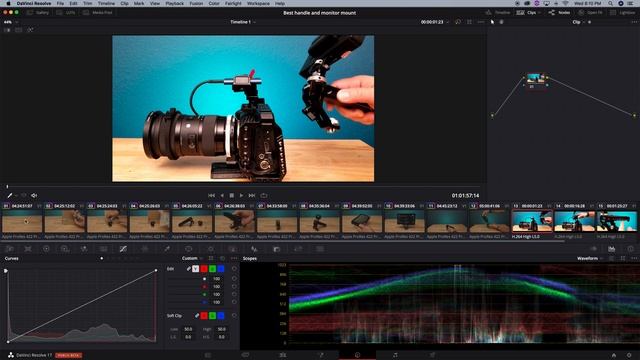Screen dimensions: 640x360
Task: Show the LUTs panel
Action: (x=66, y=13)
